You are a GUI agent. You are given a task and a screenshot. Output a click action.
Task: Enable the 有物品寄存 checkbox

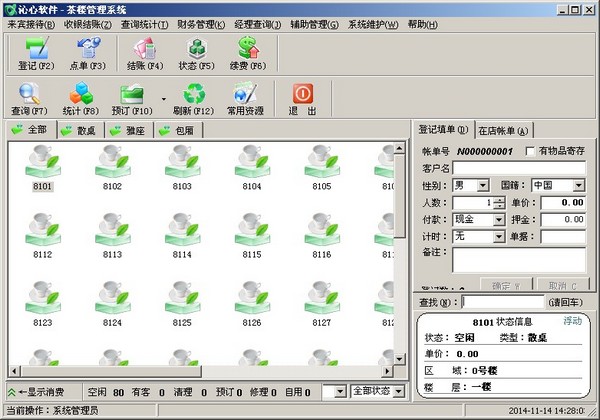530,151
